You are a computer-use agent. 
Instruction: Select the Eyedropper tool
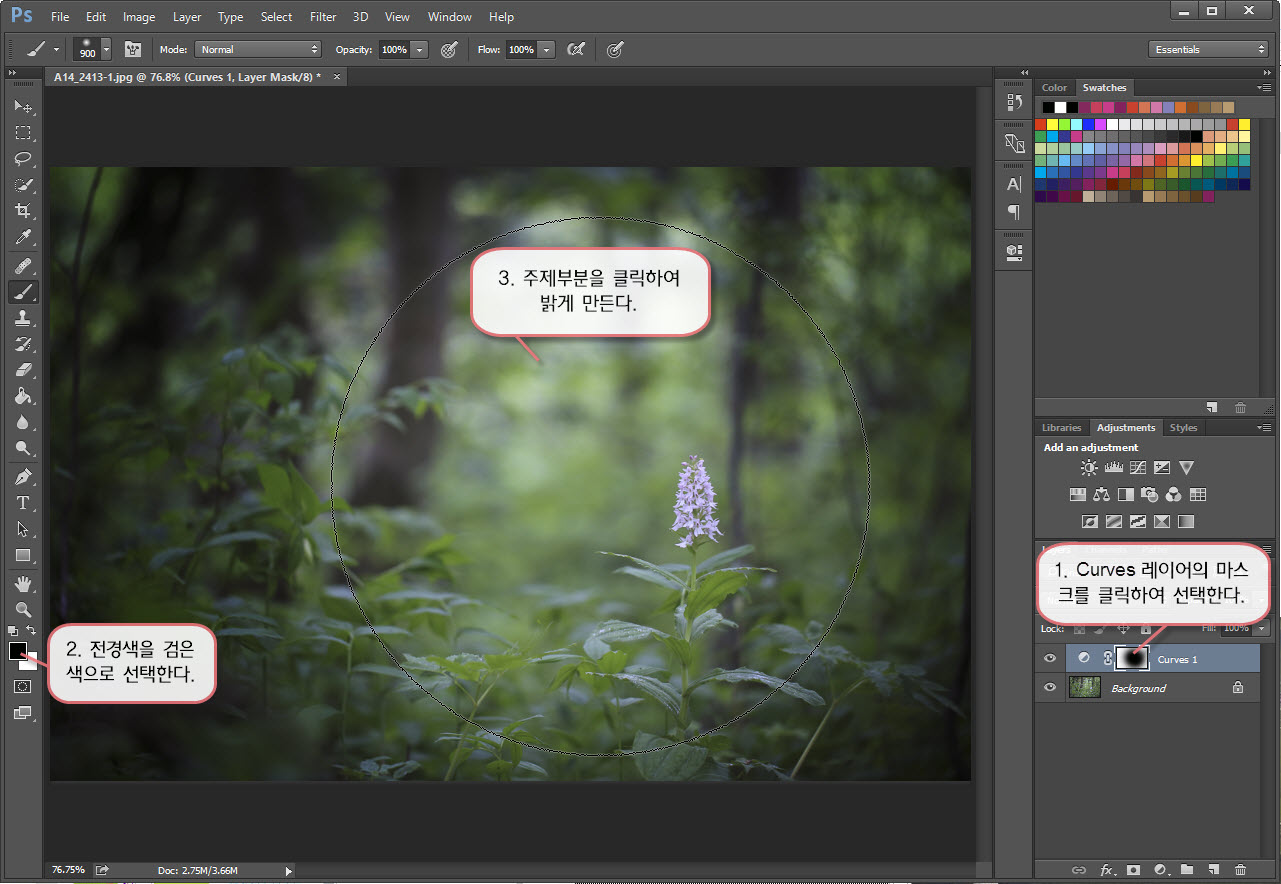pos(23,237)
